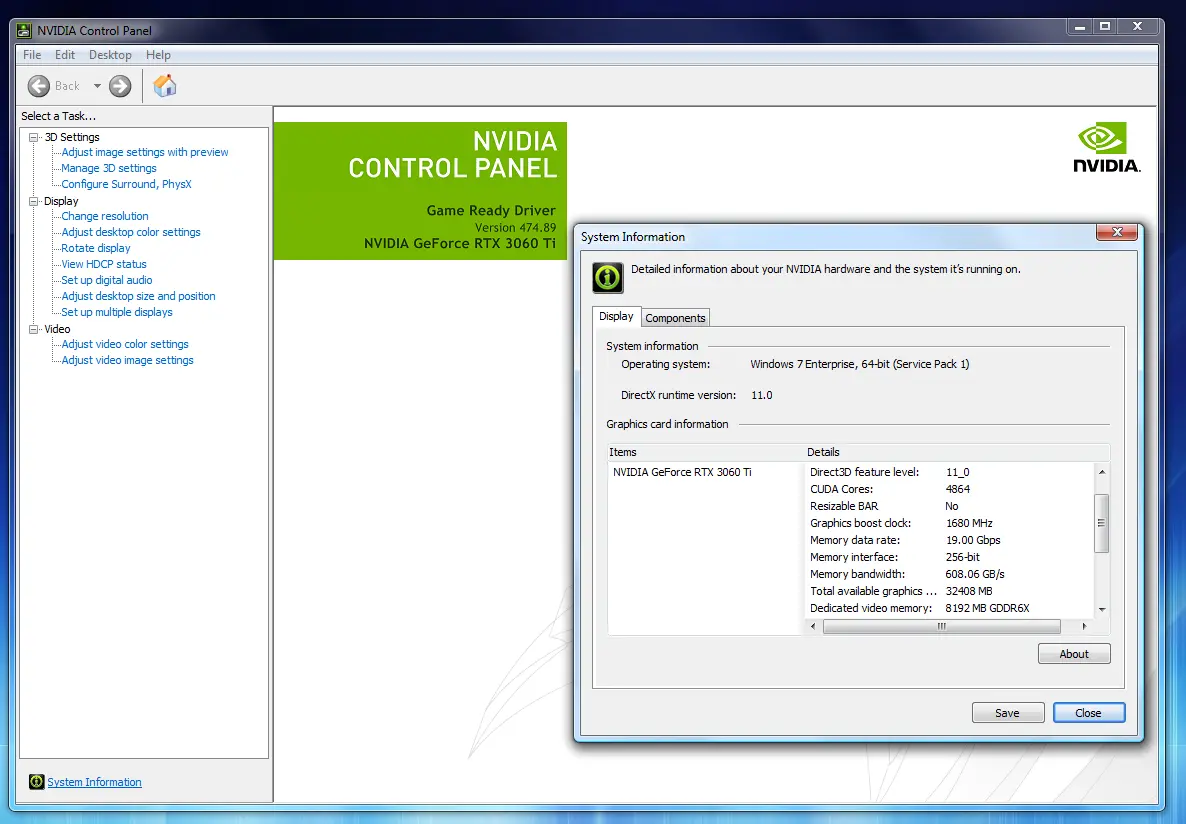Minimize the NVIDIA Control Panel window
1186x824 pixels.
click(x=1079, y=26)
